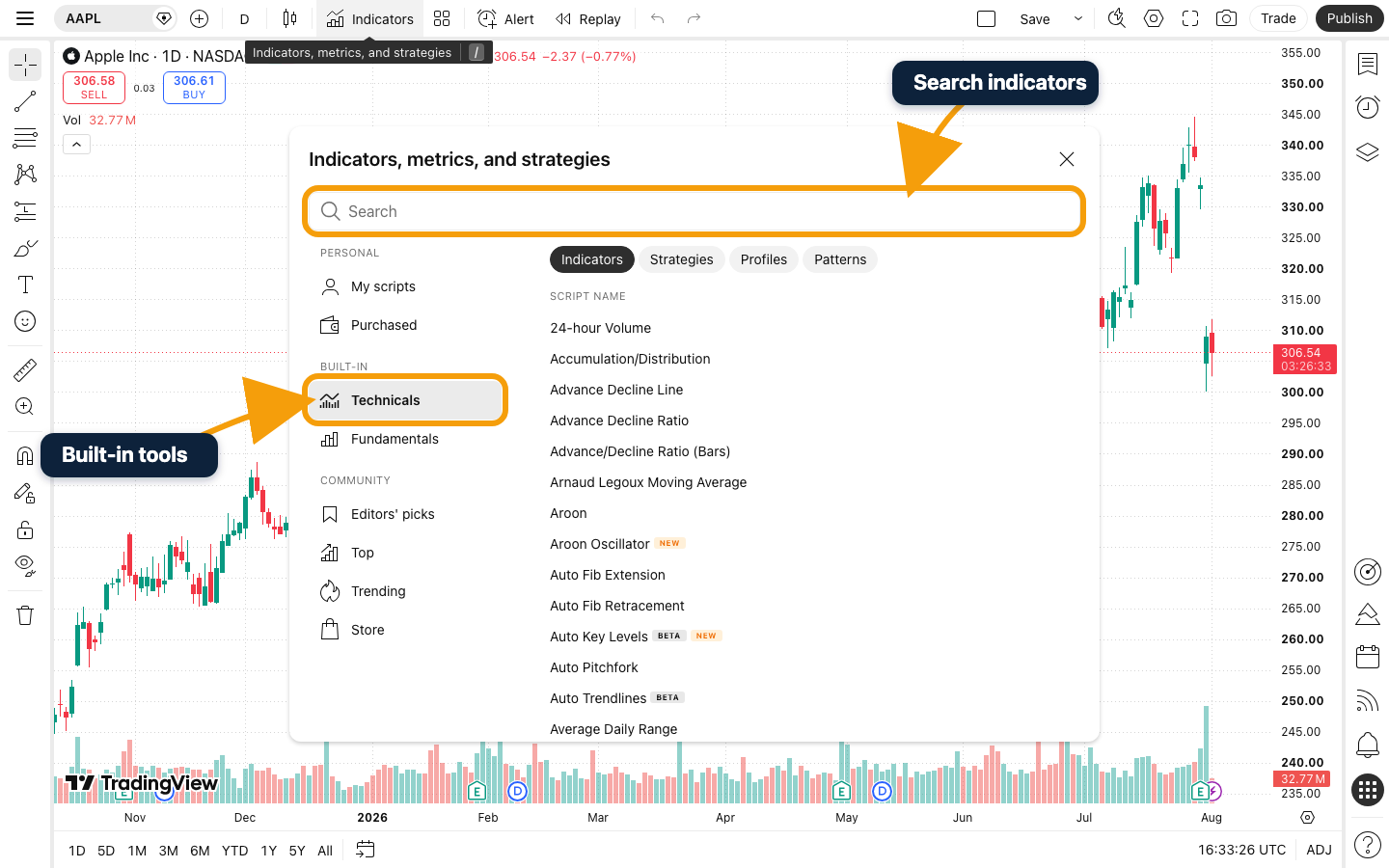Open the go to date calendar icon
This screenshot has width=1389, height=868.
365,850
